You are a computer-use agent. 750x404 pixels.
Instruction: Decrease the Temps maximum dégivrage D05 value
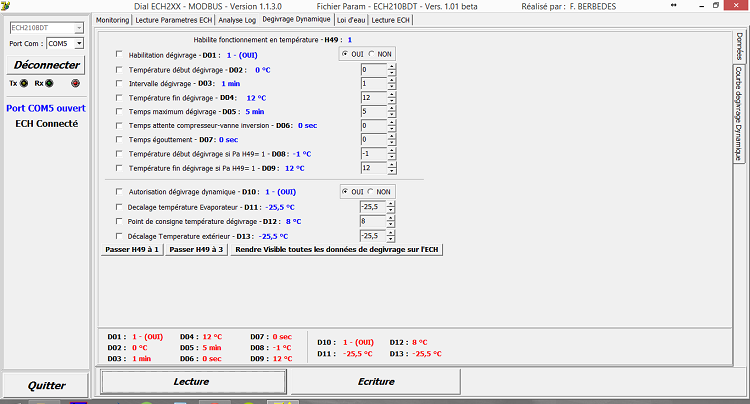tap(392, 116)
